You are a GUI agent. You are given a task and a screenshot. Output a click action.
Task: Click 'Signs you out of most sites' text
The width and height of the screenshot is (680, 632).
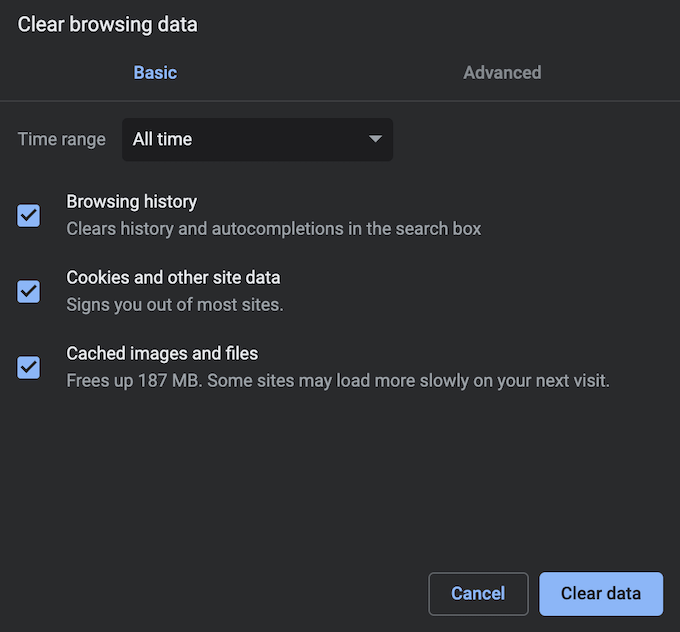click(174, 305)
